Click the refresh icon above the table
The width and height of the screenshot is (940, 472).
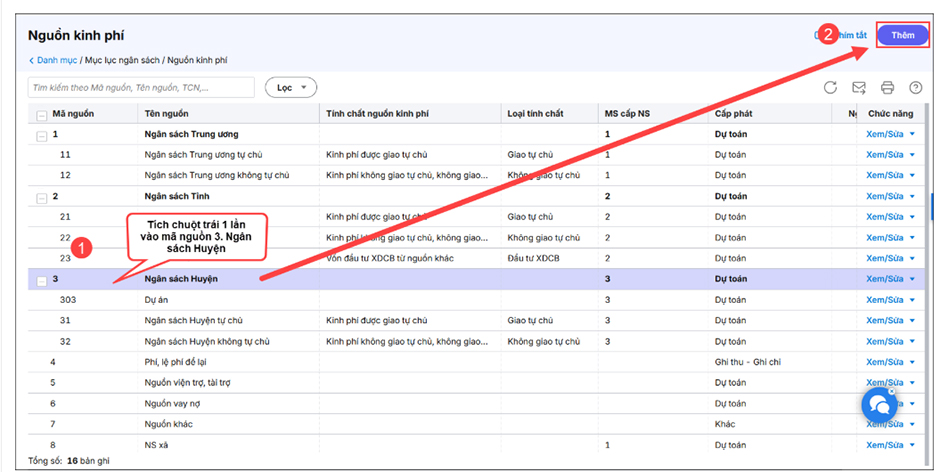830,88
